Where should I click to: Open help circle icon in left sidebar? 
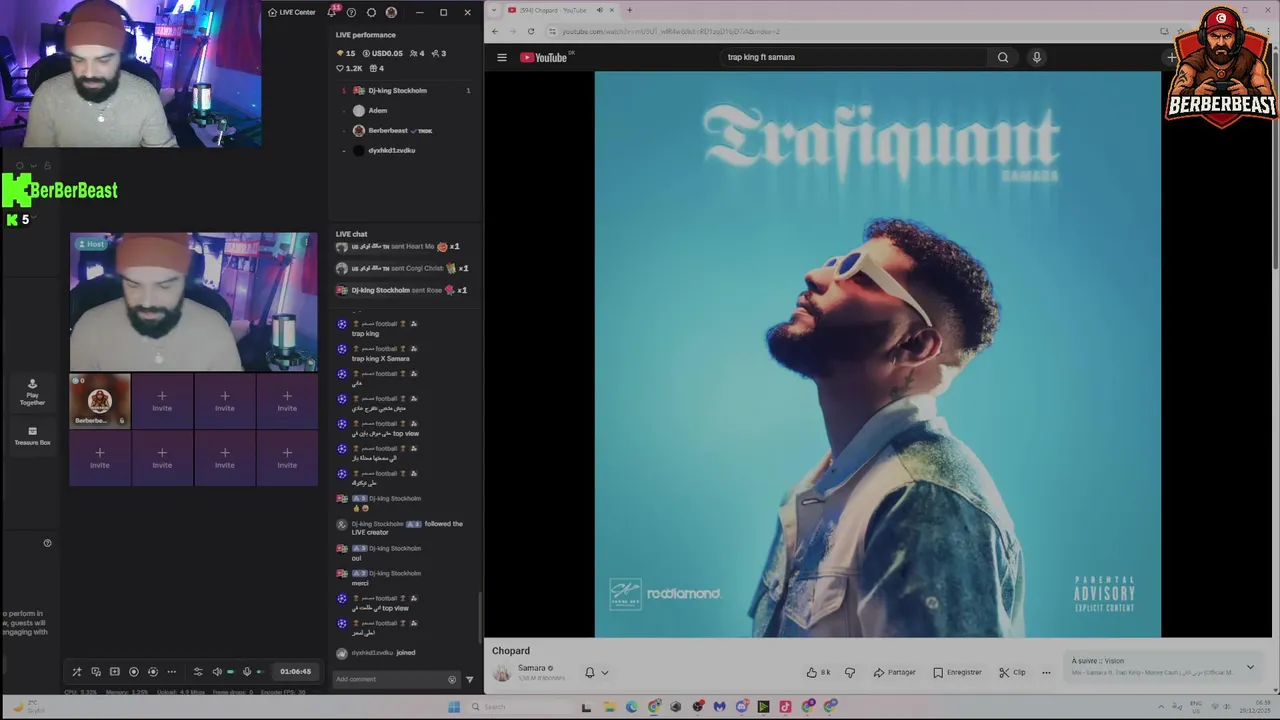pyautogui.click(x=47, y=543)
